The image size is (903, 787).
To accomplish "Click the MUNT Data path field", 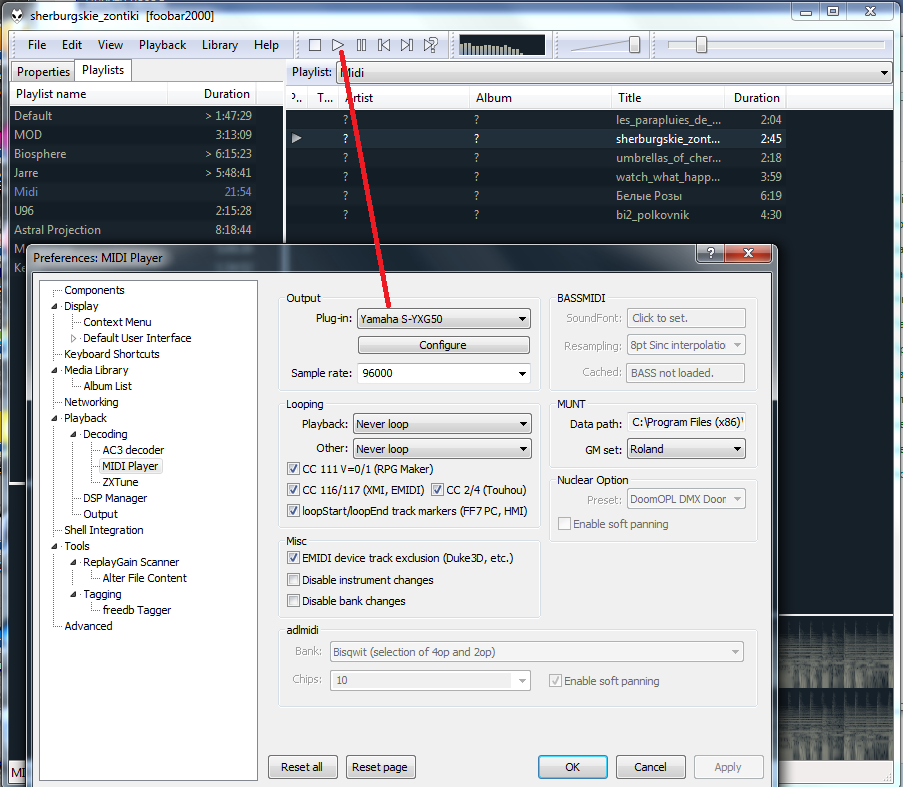I will coord(686,423).
